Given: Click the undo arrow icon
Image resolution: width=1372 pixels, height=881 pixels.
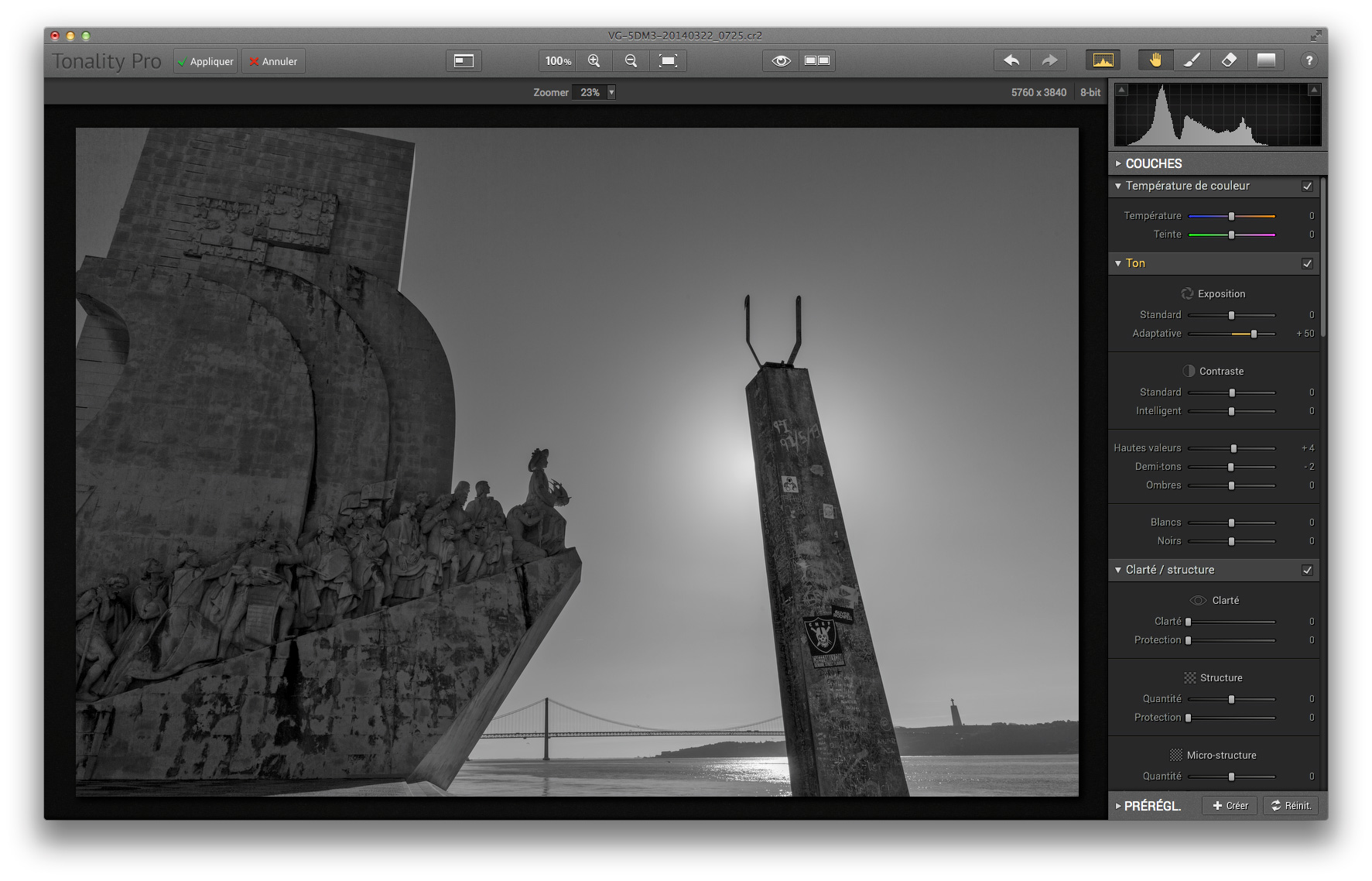Looking at the screenshot, I should pyautogui.click(x=1011, y=60).
